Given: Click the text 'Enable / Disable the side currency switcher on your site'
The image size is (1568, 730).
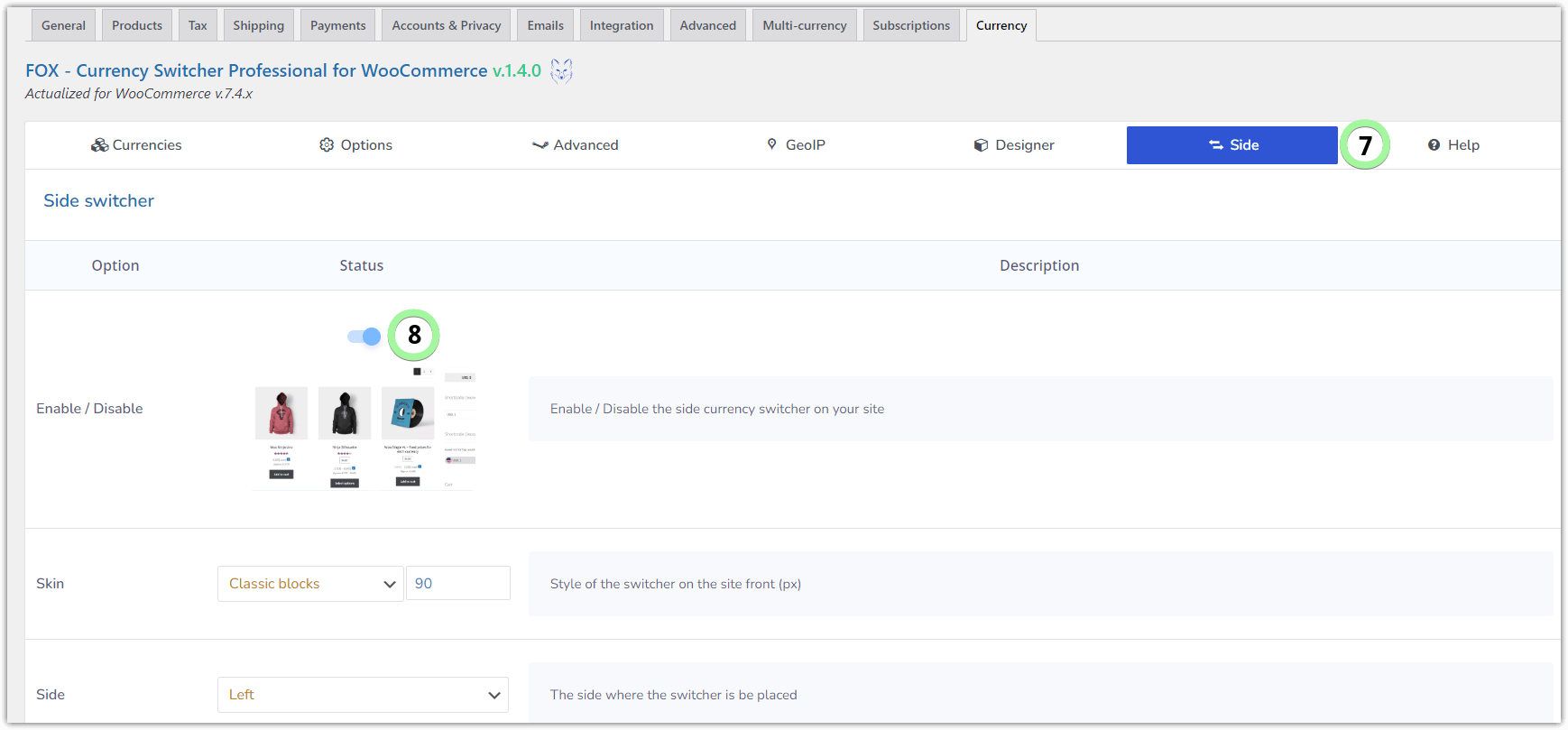Looking at the screenshot, I should pyautogui.click(x=717, y=409).
